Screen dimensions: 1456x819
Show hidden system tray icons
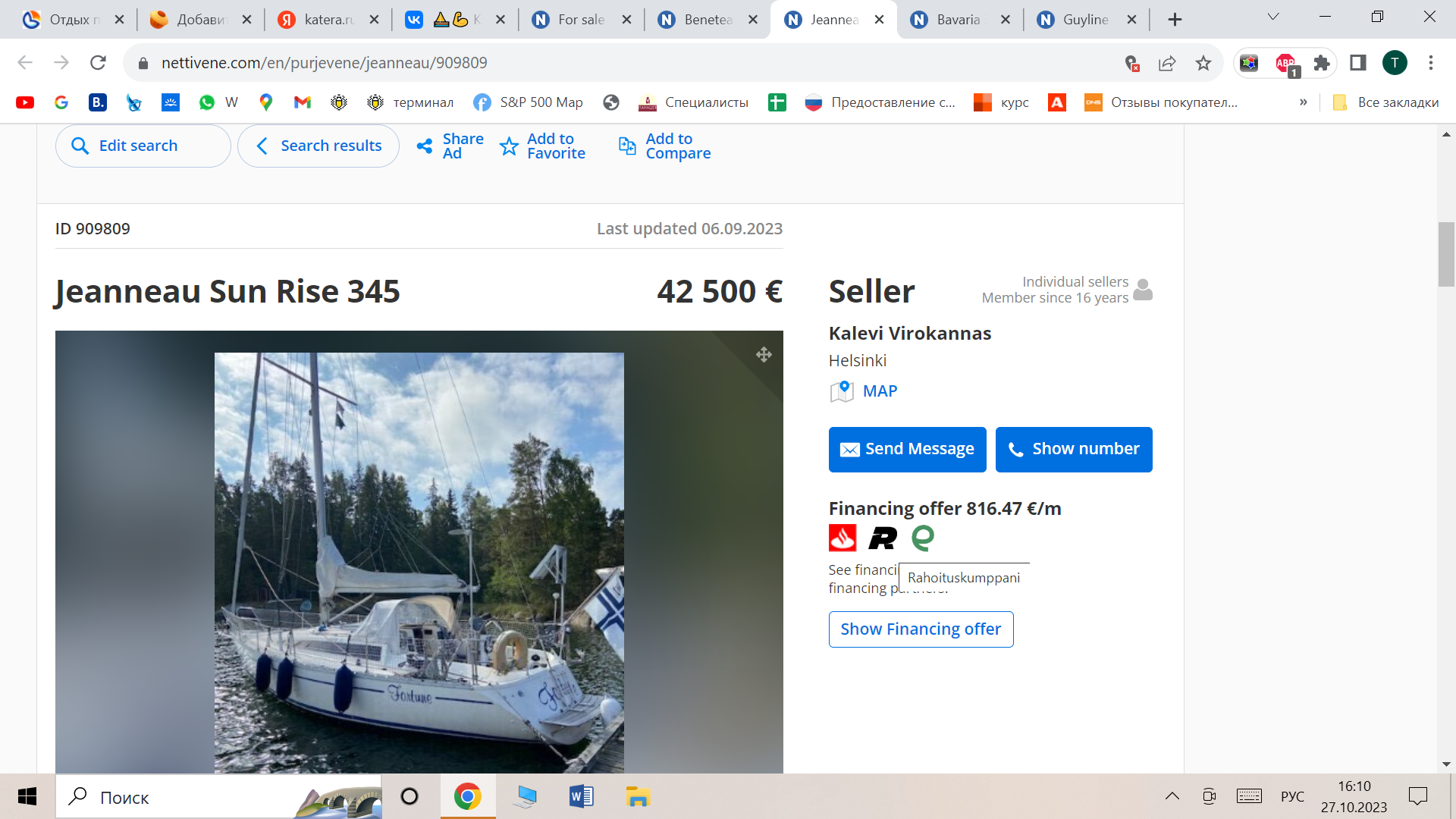(x=1172, y=796)
